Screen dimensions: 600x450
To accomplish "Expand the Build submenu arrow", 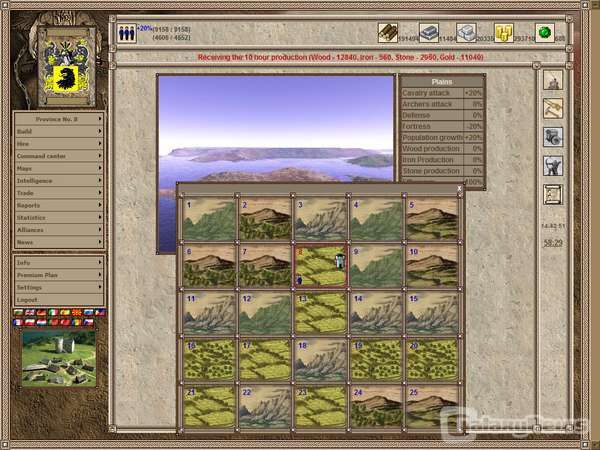I will coord(100,131).
